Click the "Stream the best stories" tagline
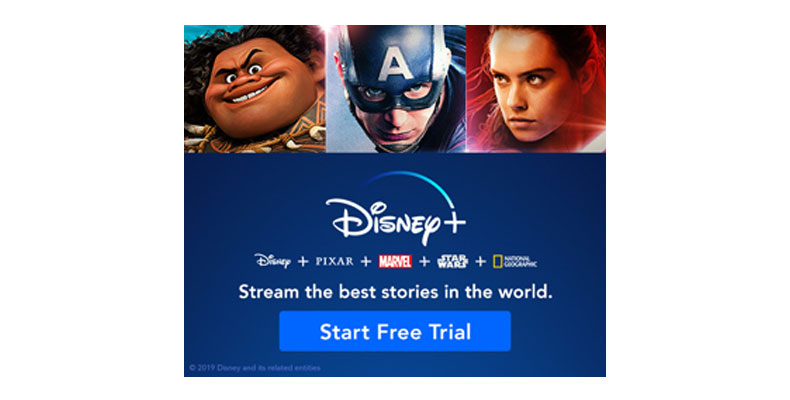The width and height of the screenshot is (790, 400). 395,292
